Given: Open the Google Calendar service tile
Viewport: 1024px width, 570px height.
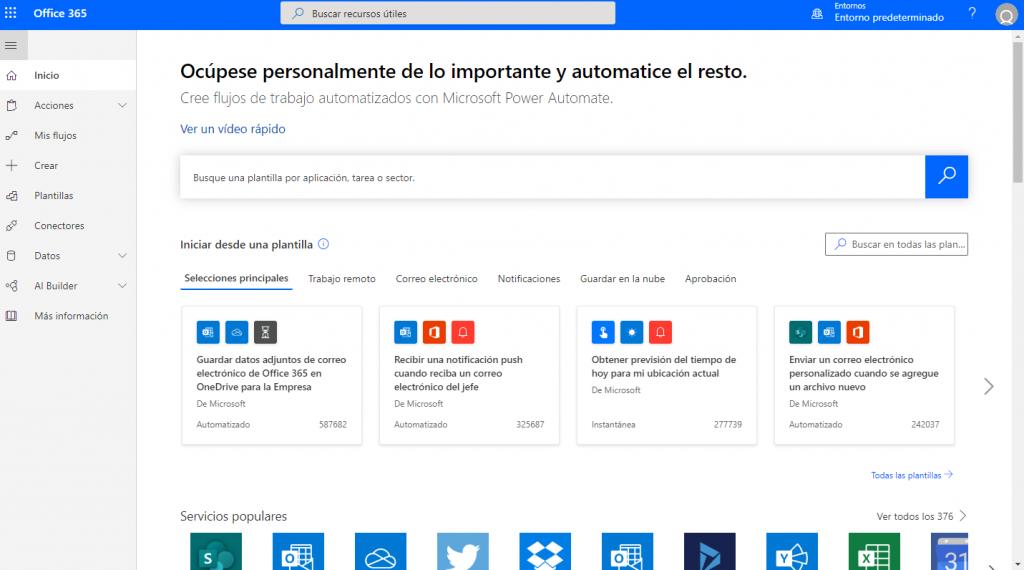Looking at the screenshot, I should tap(950, 551).
